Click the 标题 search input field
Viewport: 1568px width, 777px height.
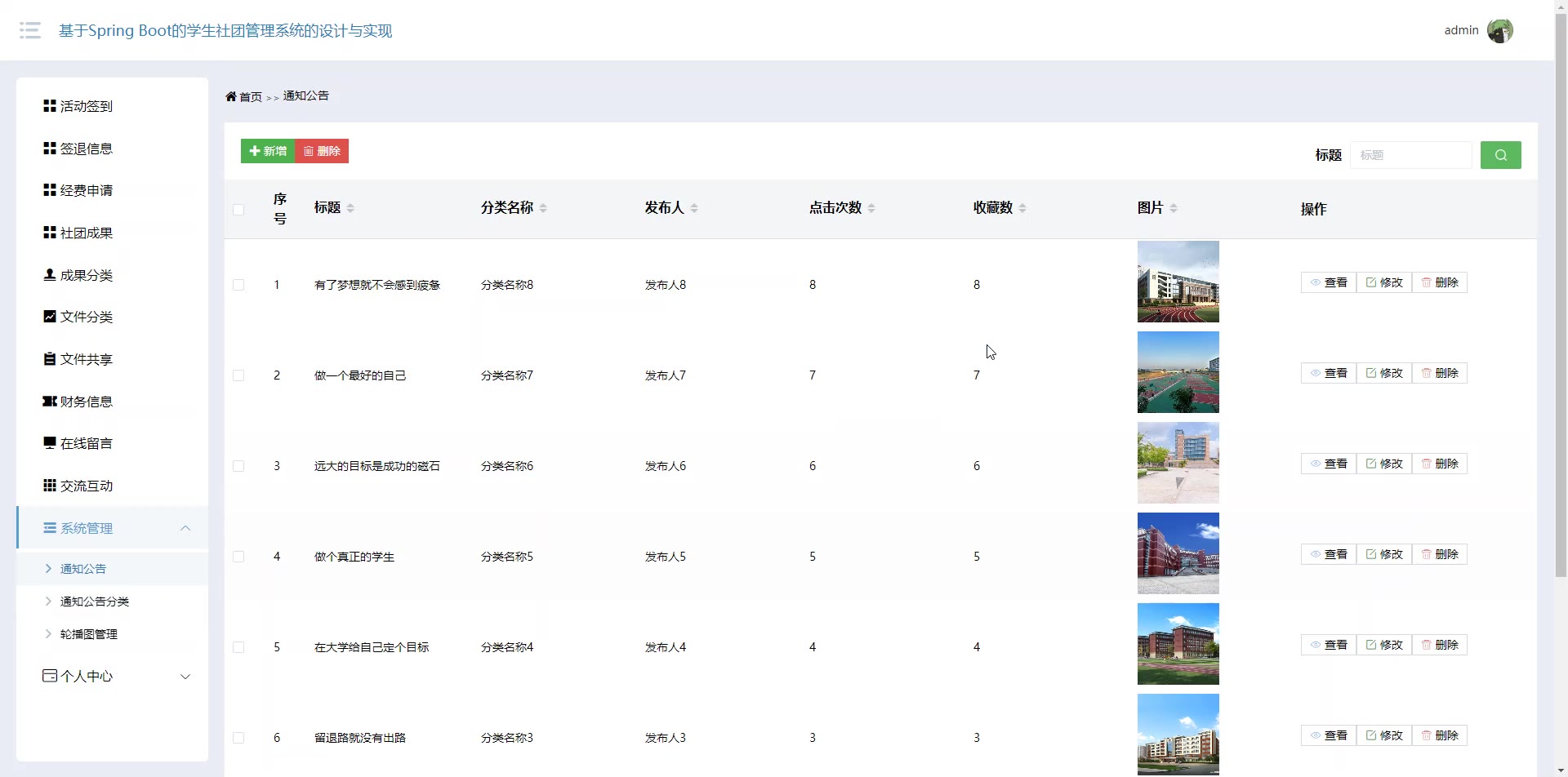[x=1410, y=155]
